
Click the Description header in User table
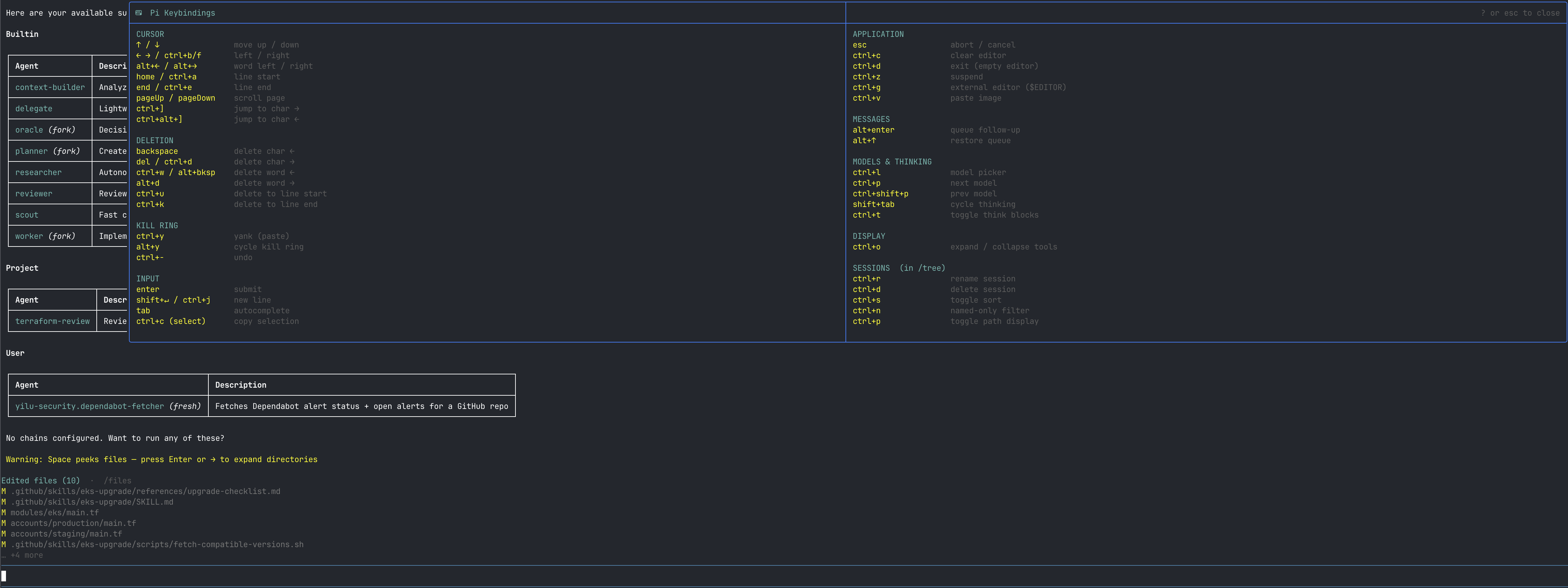240,385
